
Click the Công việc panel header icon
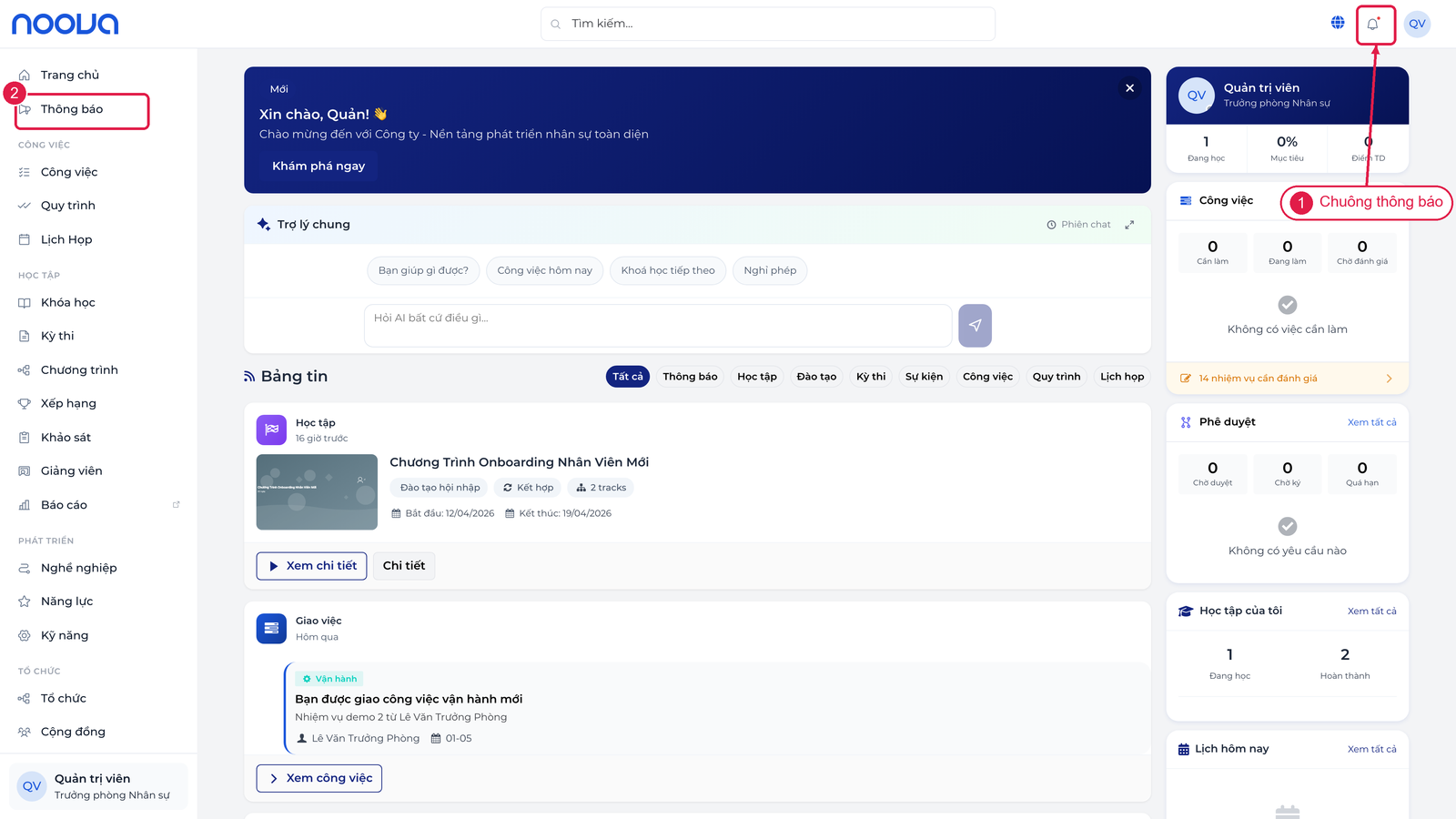1186,200
